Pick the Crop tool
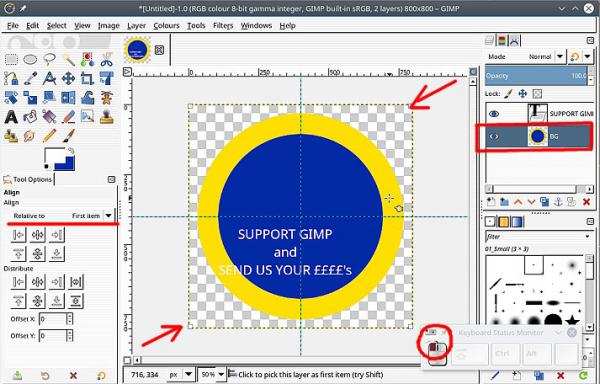Viewport: 600px width, 384px height. click(87, 78)
